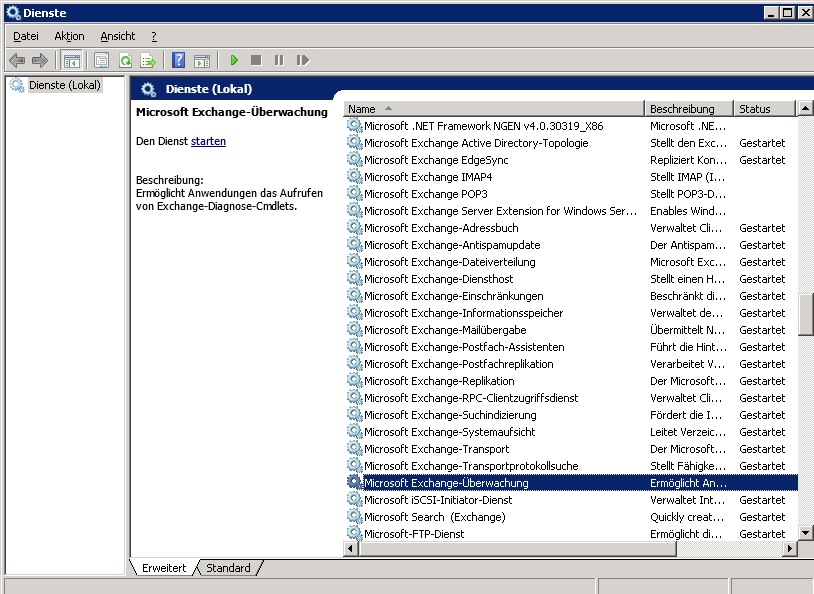The width and height of the screenshot is (814, 594).
Task: Sort by the Name column header
Action: tap(494, 109)
